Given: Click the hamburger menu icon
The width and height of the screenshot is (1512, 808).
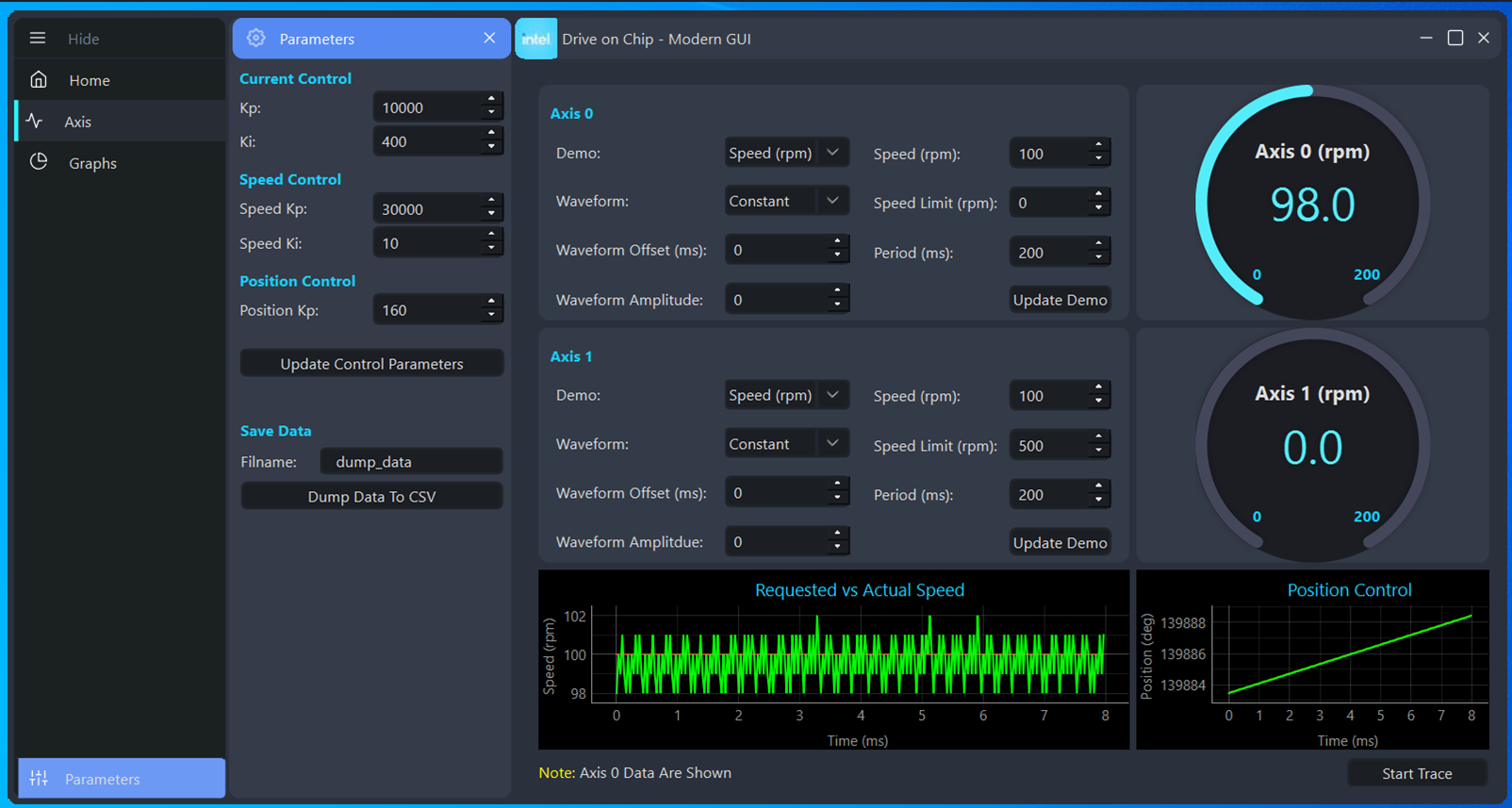Looking at the screenshot, I should [x=38, y=39].
